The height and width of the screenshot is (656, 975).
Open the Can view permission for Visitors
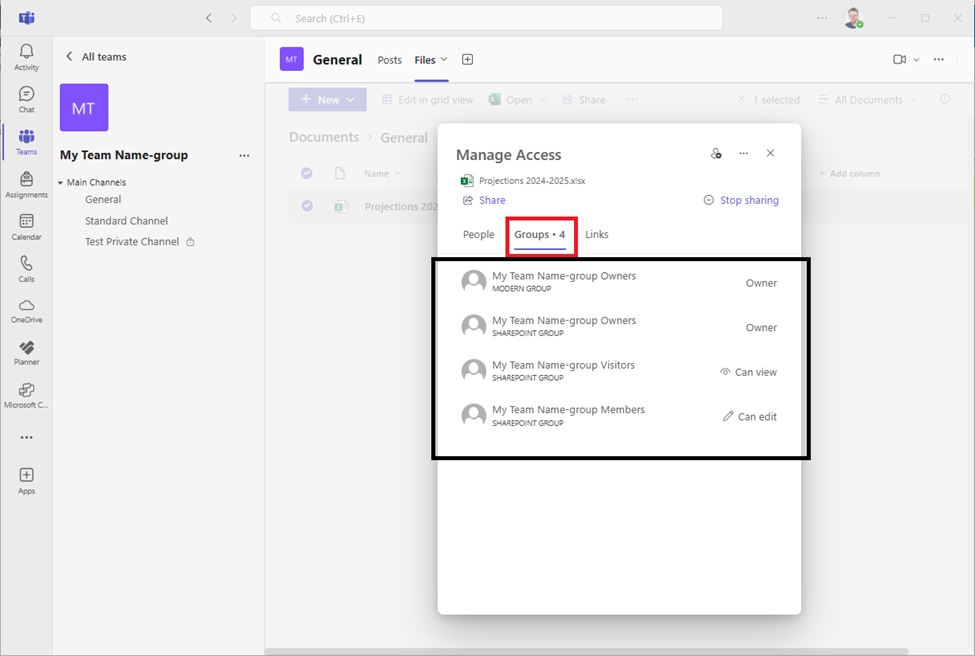pos(748,372)
